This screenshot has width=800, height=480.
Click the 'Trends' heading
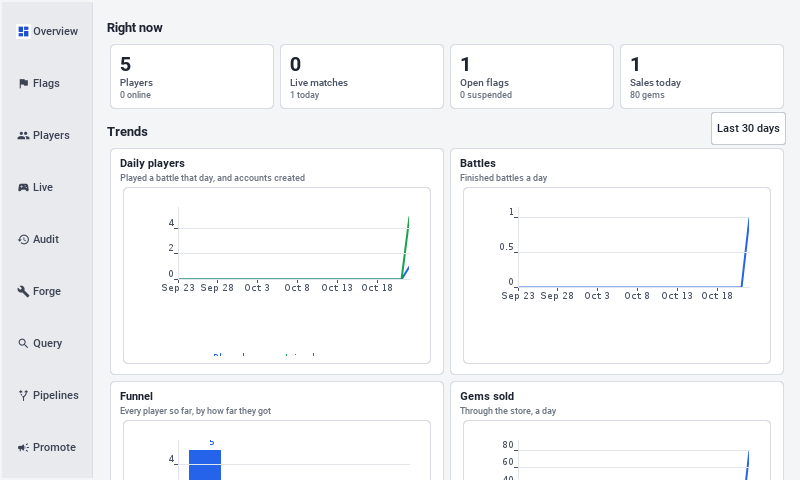coord(128,132)
